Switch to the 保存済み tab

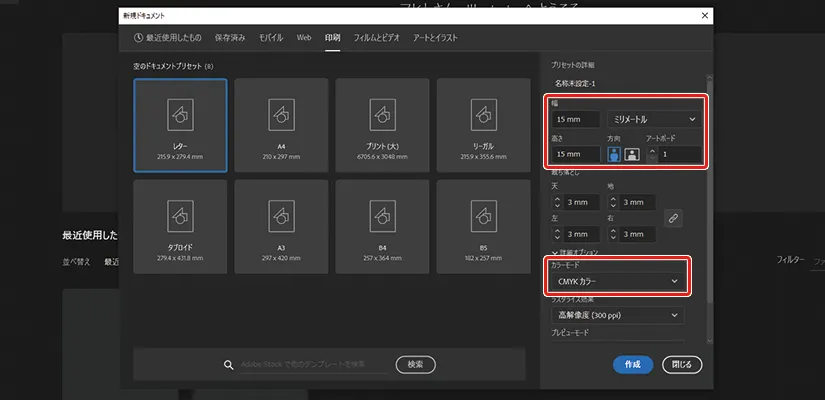[x=230, y=37]
